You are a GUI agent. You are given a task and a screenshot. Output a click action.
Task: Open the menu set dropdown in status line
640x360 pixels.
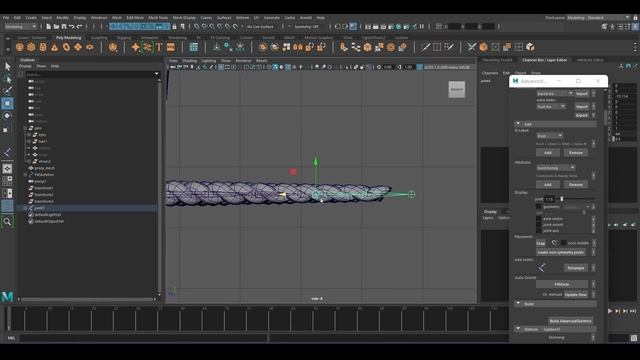[x=20, y=27]
